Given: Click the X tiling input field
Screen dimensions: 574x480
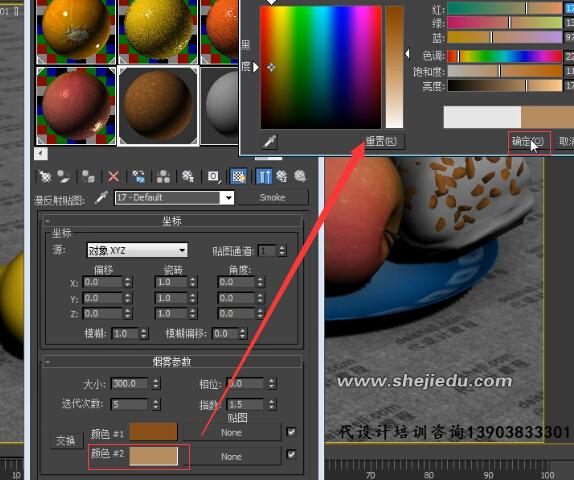Looking at the screenshot, I should 171,282.
